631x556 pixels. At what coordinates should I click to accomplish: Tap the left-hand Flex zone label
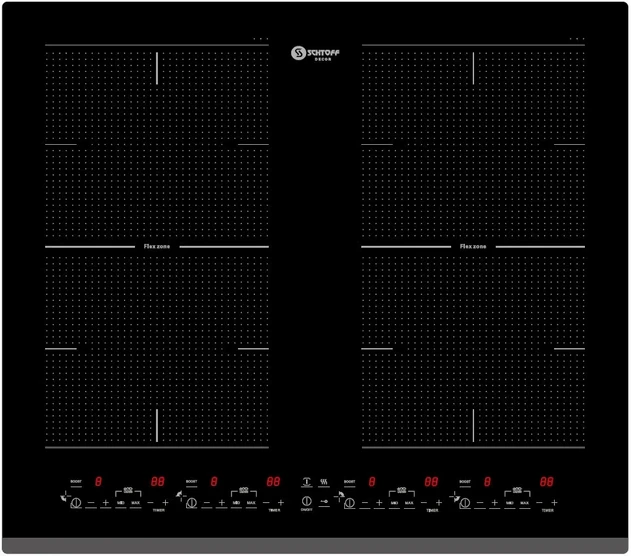[157, 246]
